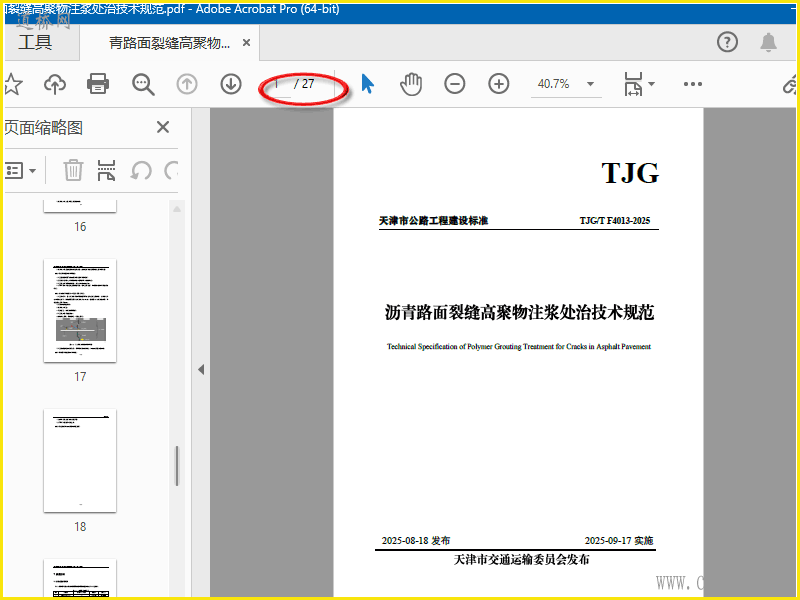The width and height of the screenshot is (800, 600).
Task: Open thumbnail print pages icon
Action: click(106, 170)
